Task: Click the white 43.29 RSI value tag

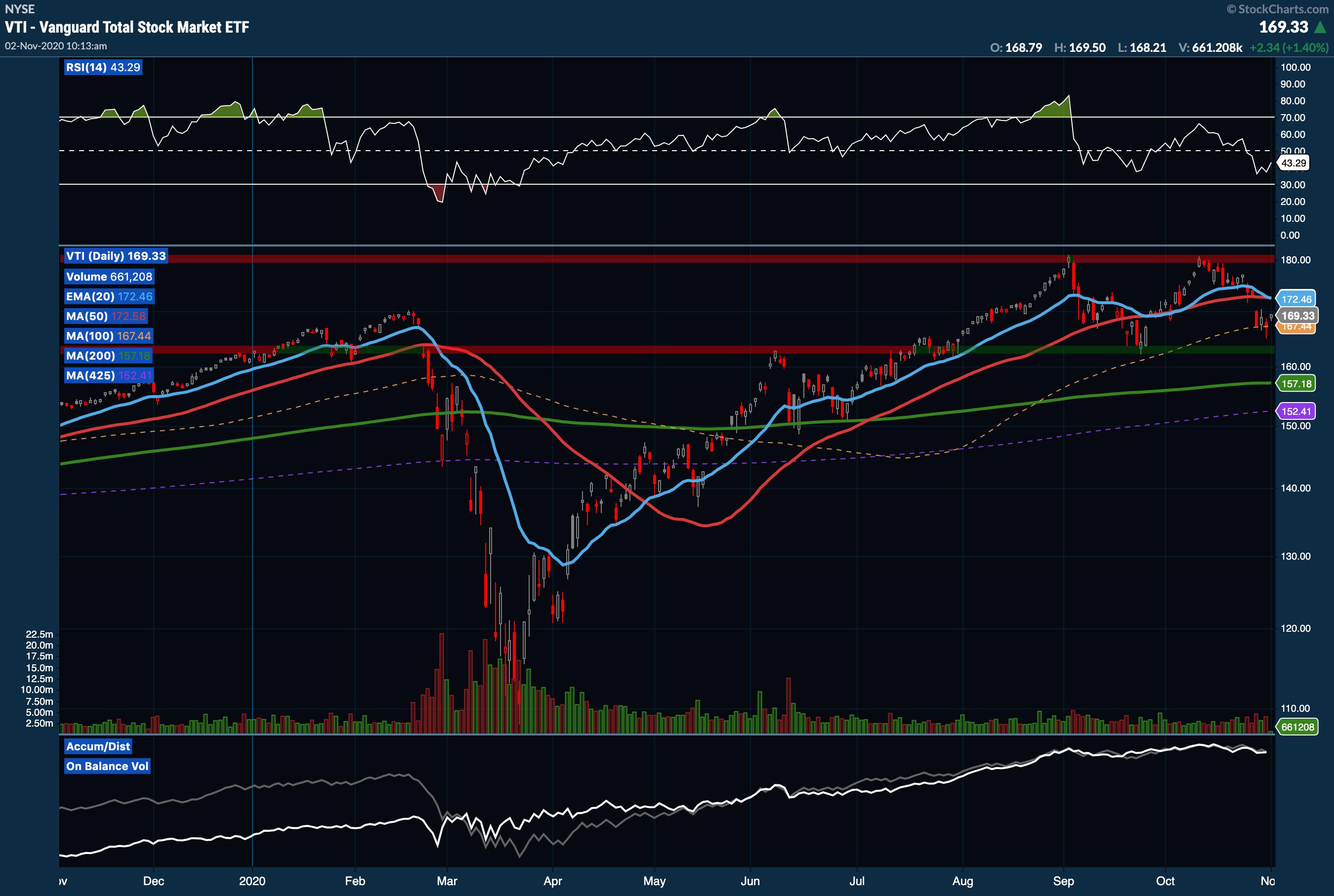Action: point(1293,163)
